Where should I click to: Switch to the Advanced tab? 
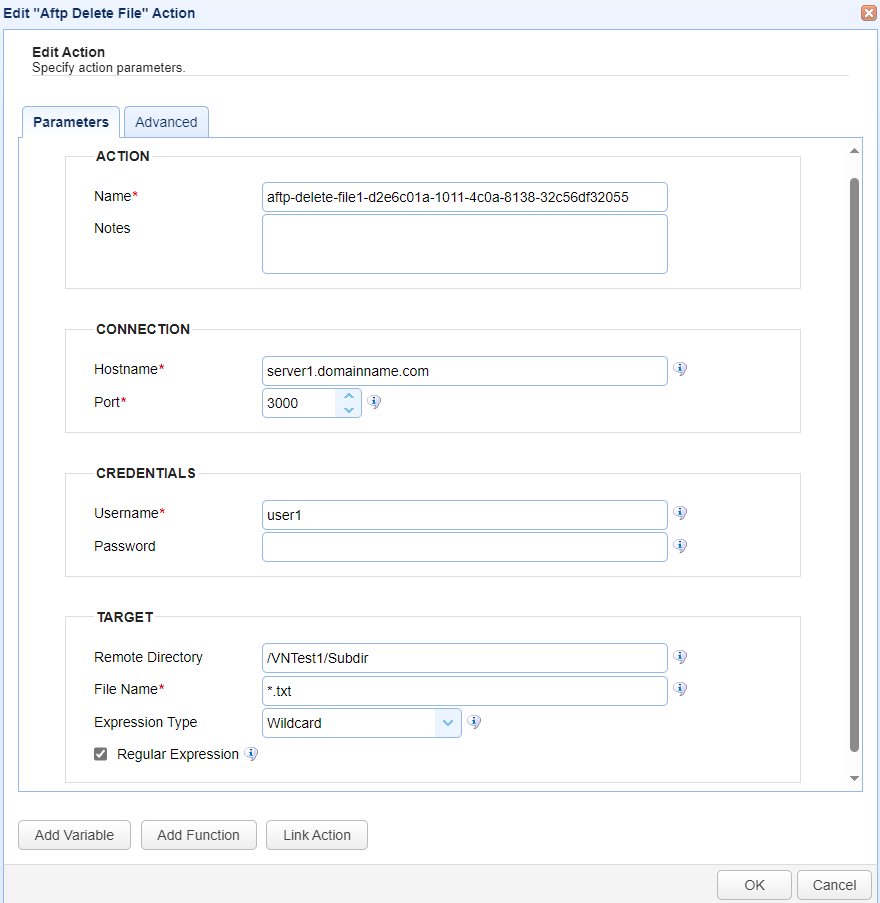point(166,121)
